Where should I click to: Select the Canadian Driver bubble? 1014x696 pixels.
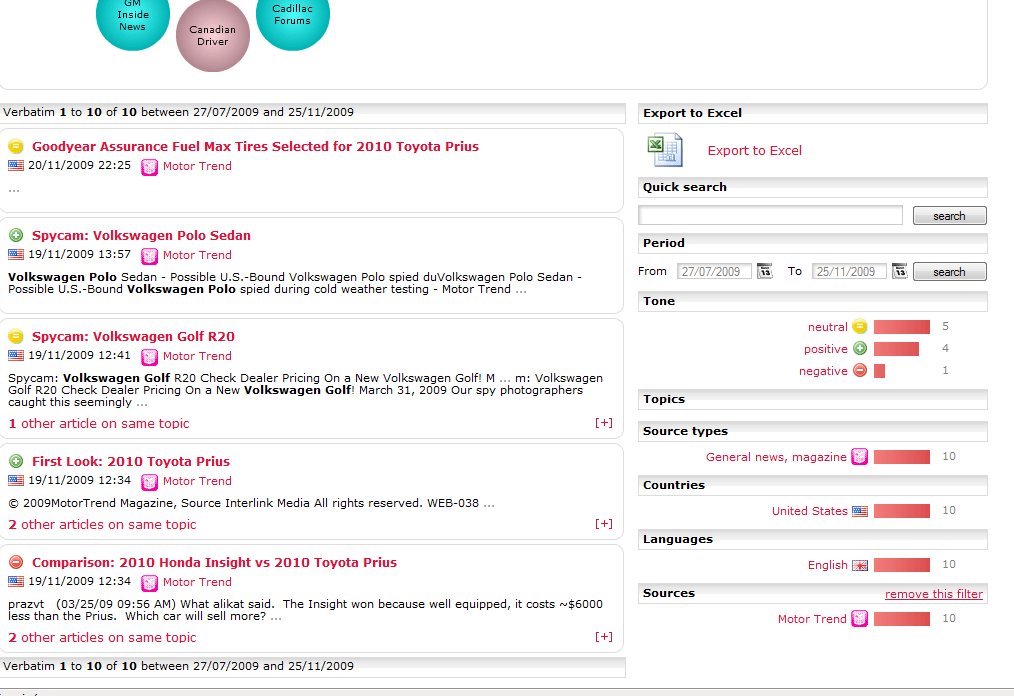(x=213, y=36)
